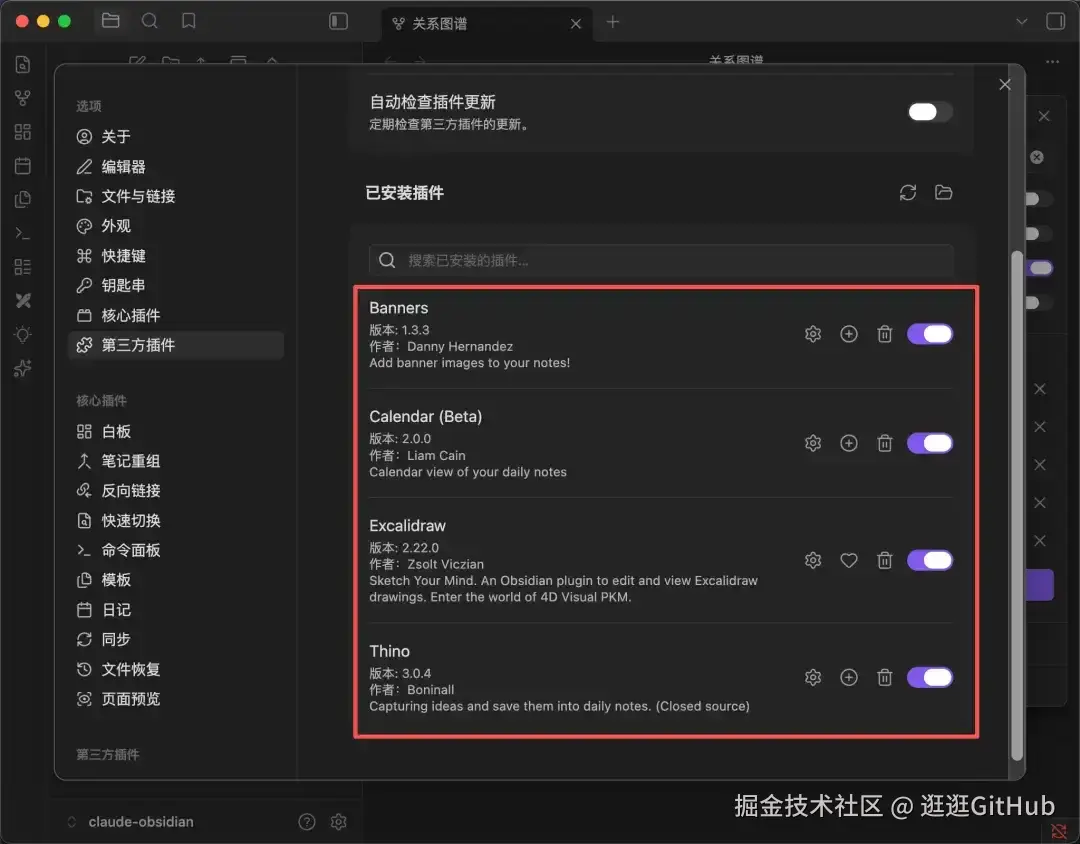1080x844 pixels.
Task: Open graph view from ribbon icon
Action: click(x=23, y=98)
